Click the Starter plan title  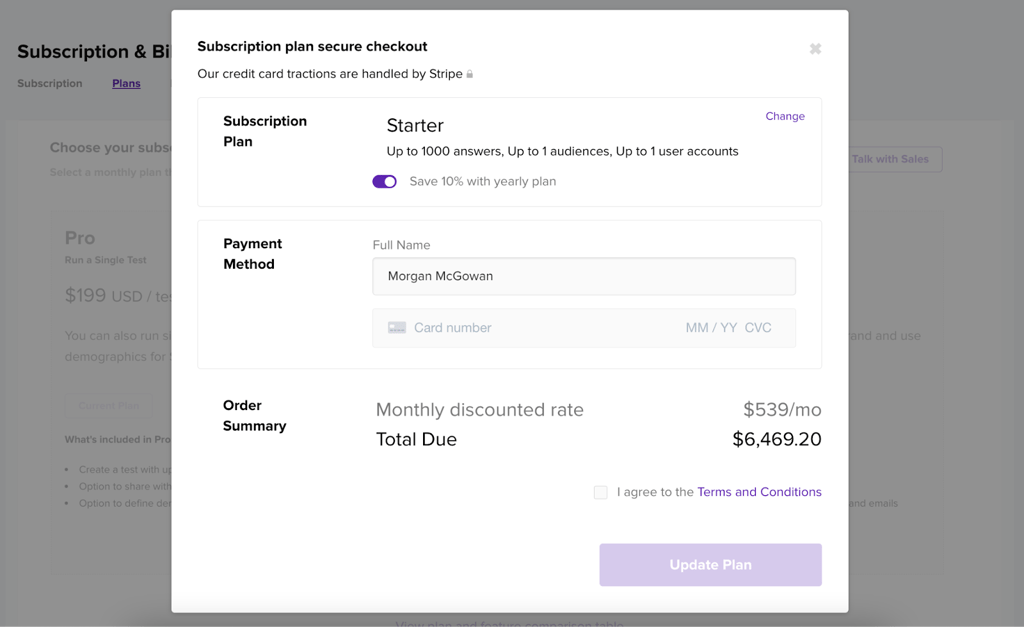click(x=415, y=125)
